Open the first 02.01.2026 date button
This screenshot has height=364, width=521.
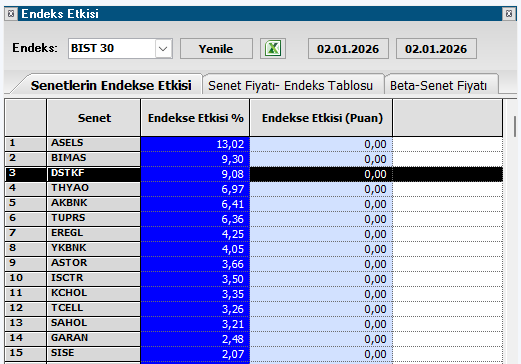[348, 49]
